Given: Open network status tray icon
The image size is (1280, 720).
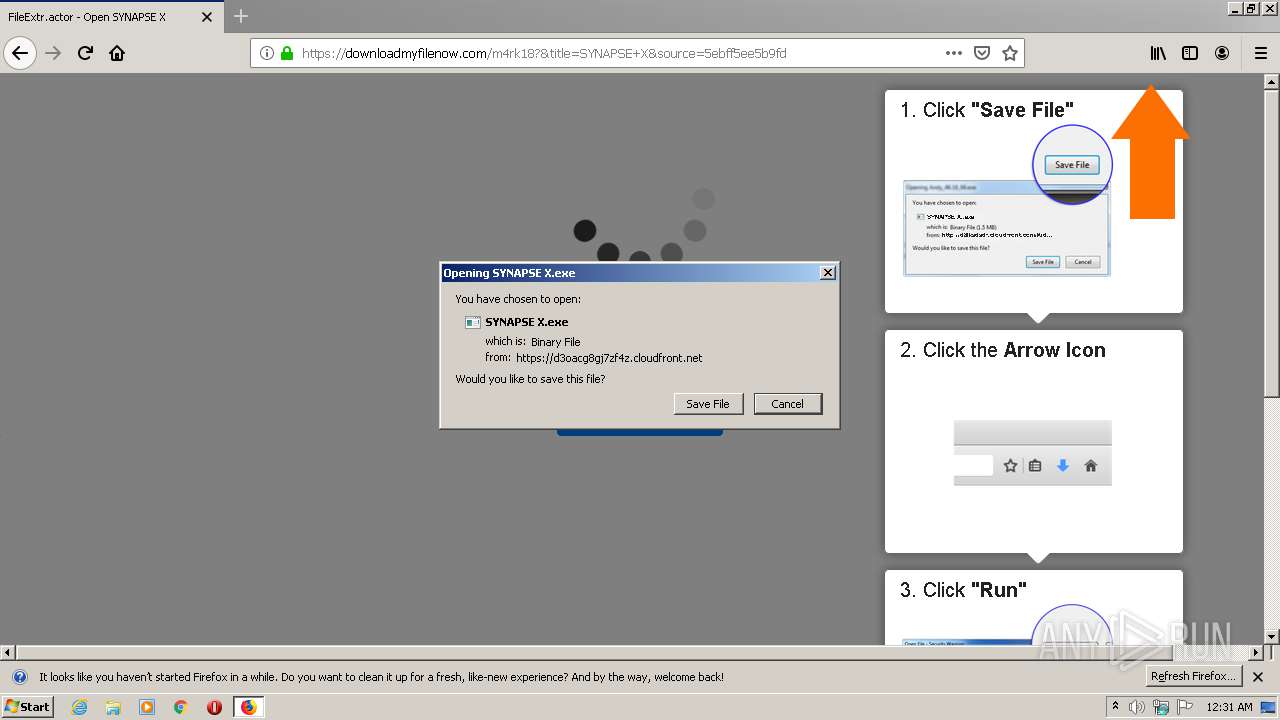Looking at the screenshot, I should click(x=1161, y=707).
